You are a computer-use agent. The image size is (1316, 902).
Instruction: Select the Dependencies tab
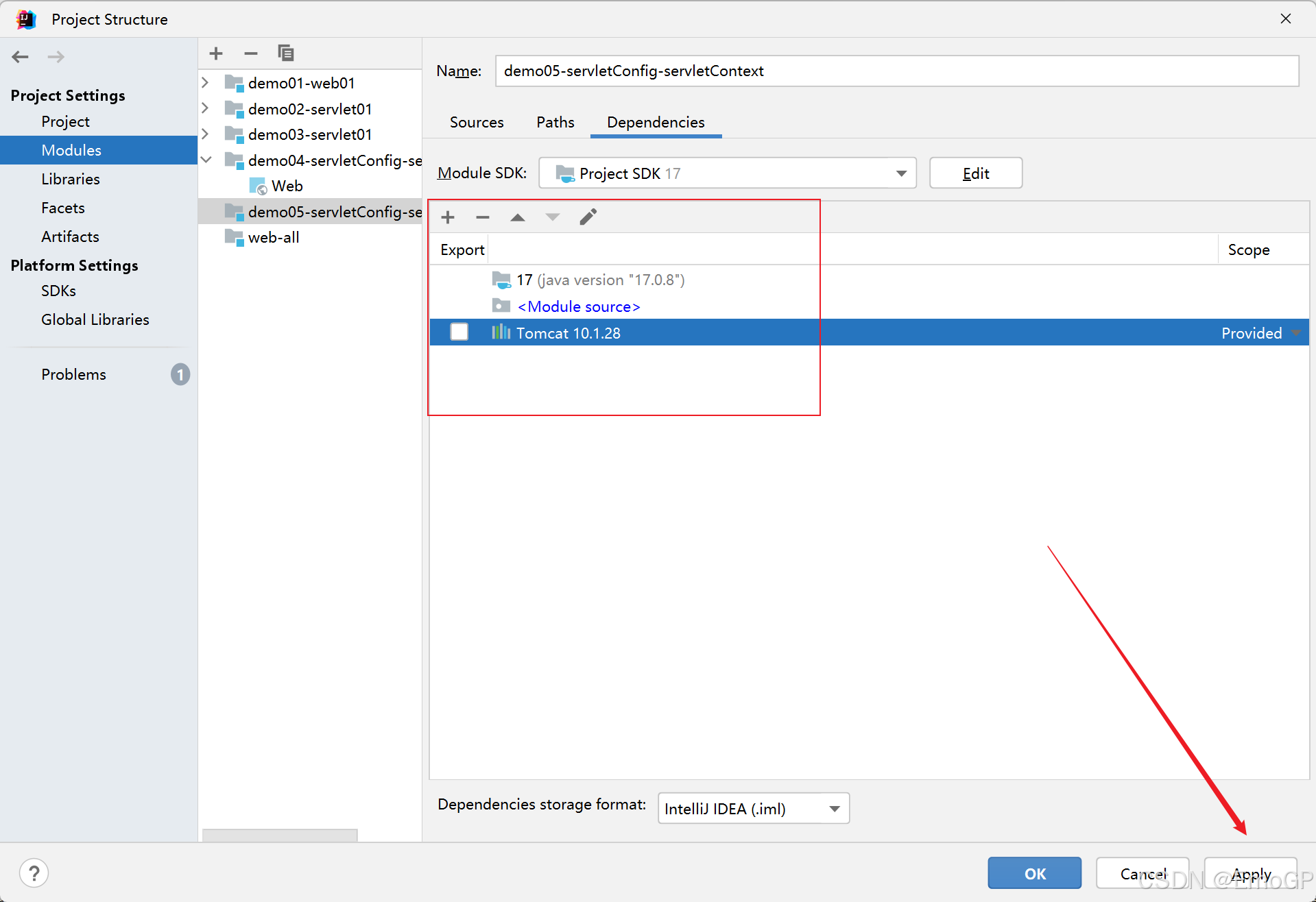coord(656,122)
